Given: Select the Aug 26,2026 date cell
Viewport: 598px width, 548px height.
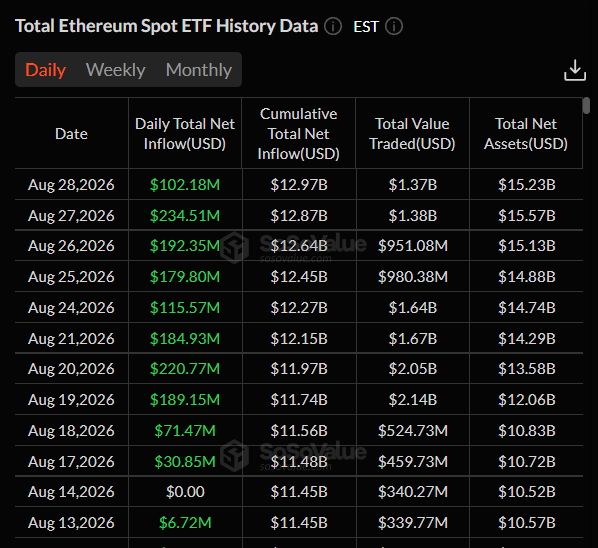Looking at the screenshot, I should coord(71,246).
